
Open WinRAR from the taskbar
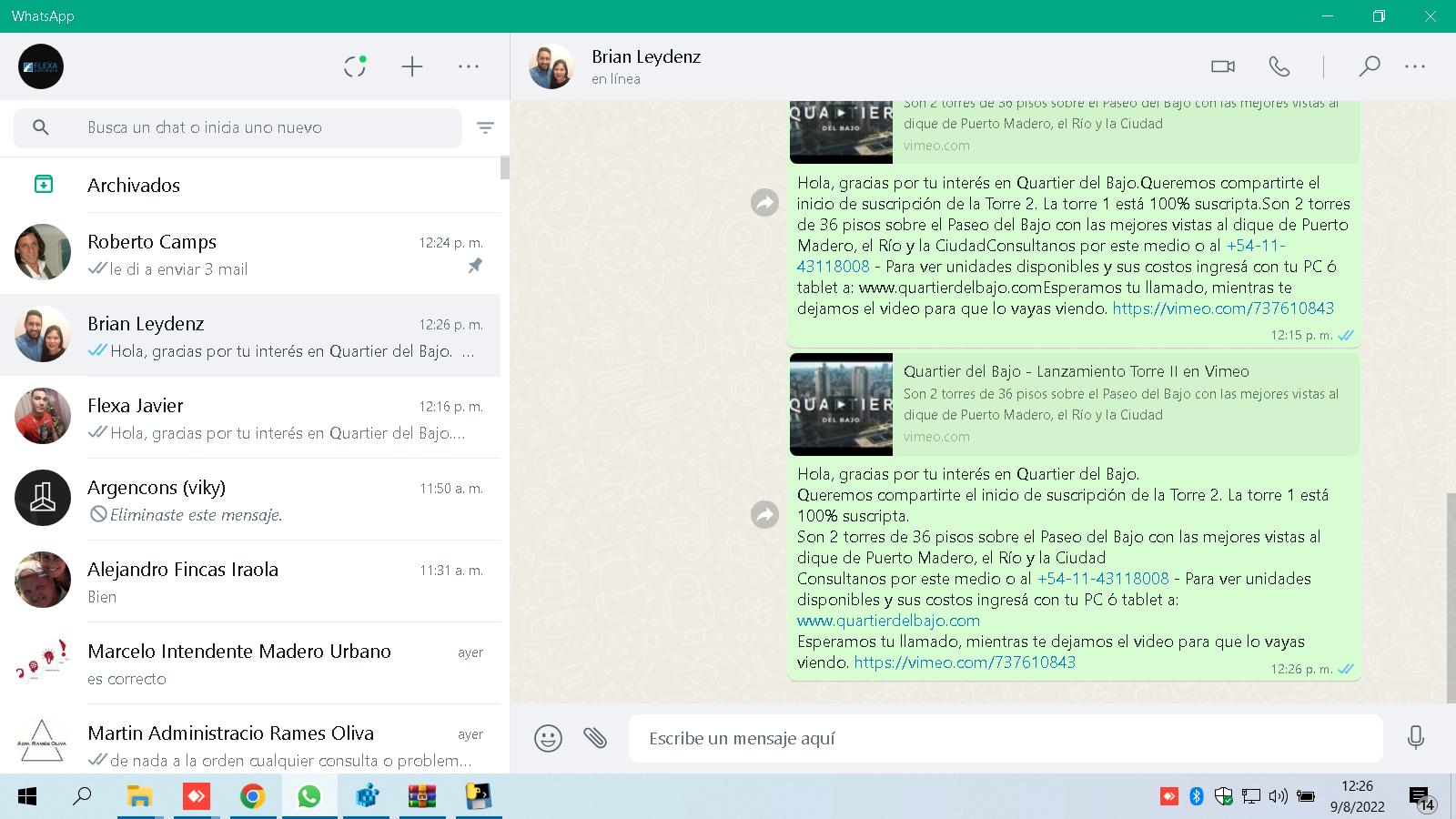421,797
